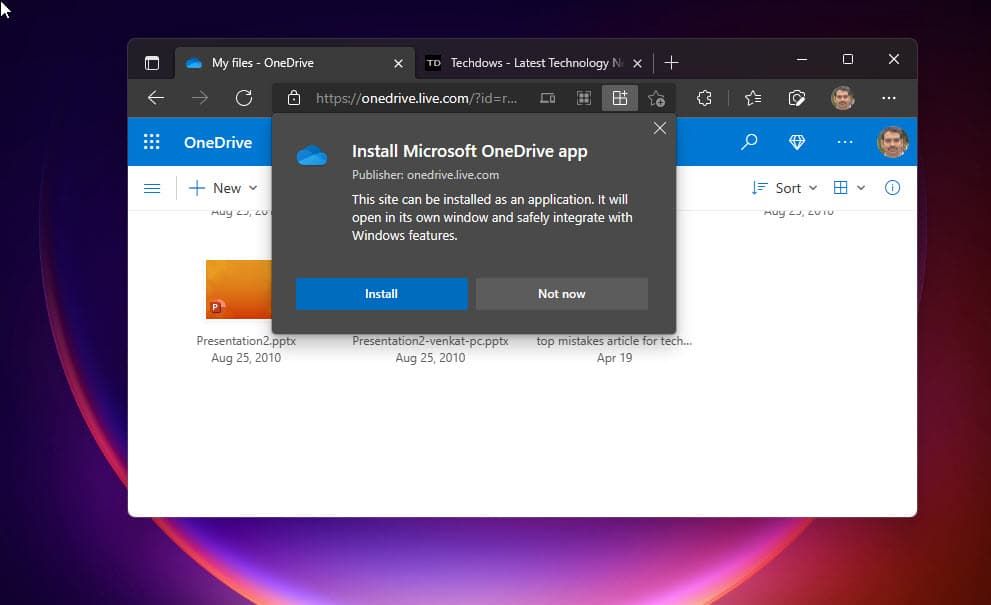Screen dimensions: 991x605
Task: Click the OneDrive cloud logo in the dialog
Action: click(x=312, y=155)
